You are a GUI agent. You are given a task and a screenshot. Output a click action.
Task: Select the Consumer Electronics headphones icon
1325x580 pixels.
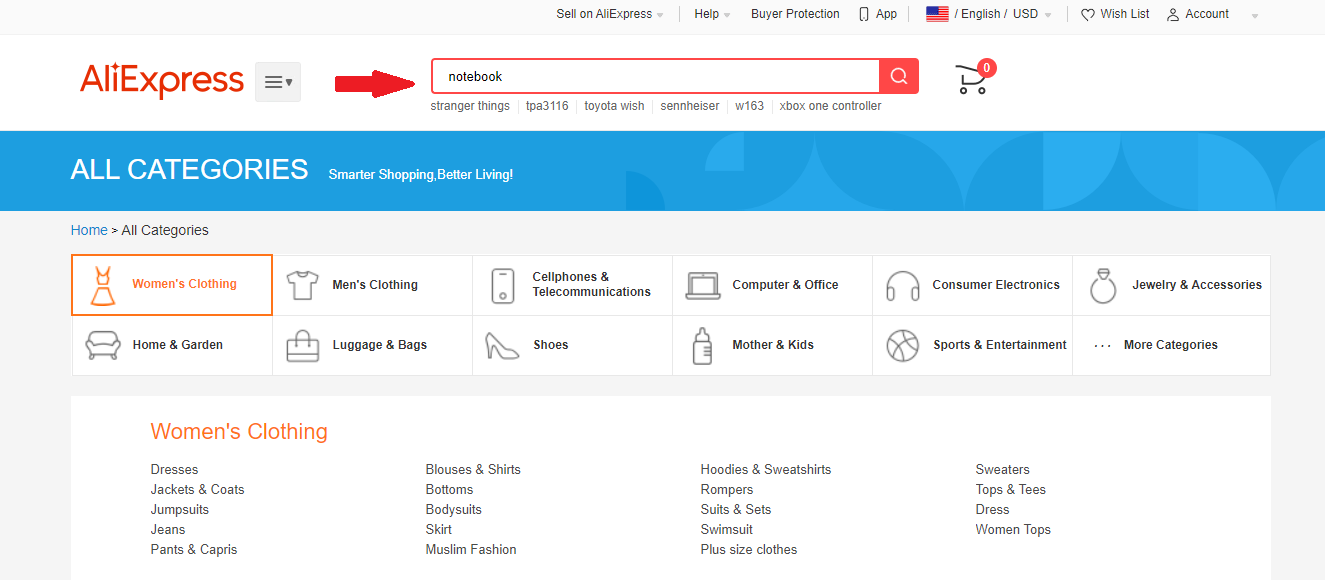coord(903,286)
